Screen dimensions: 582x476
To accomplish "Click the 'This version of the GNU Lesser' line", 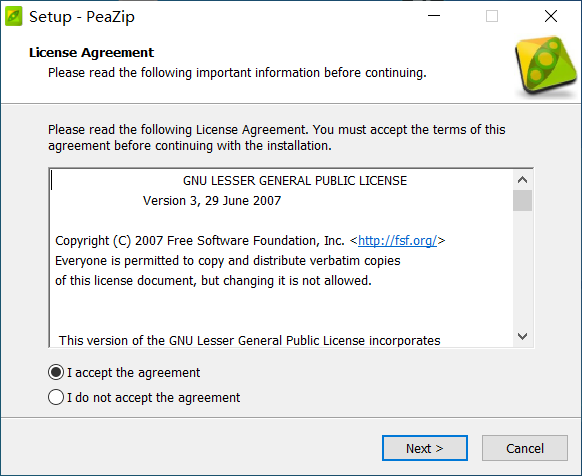I will click(249, 340).
